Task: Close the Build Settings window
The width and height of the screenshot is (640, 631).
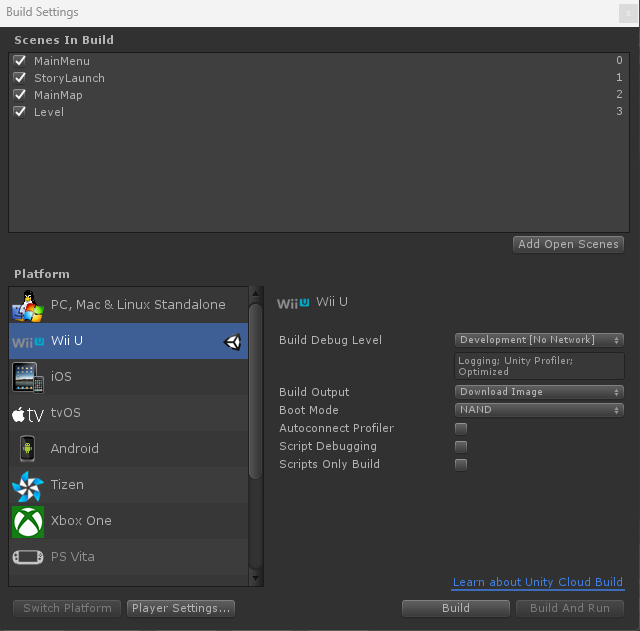Action: (x=628, y=13)
